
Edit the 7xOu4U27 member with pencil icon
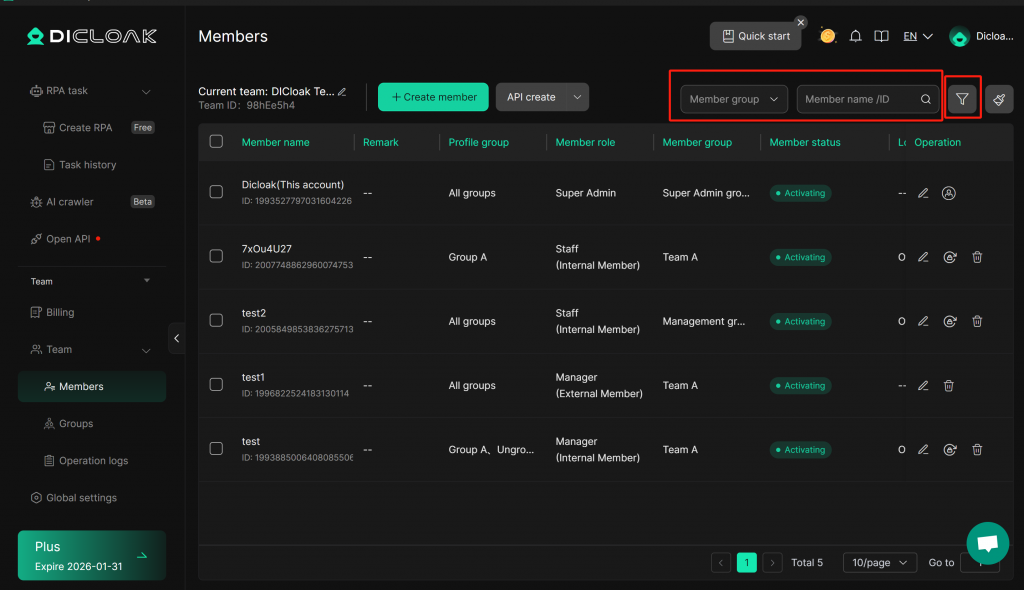[x=923, y=257]
